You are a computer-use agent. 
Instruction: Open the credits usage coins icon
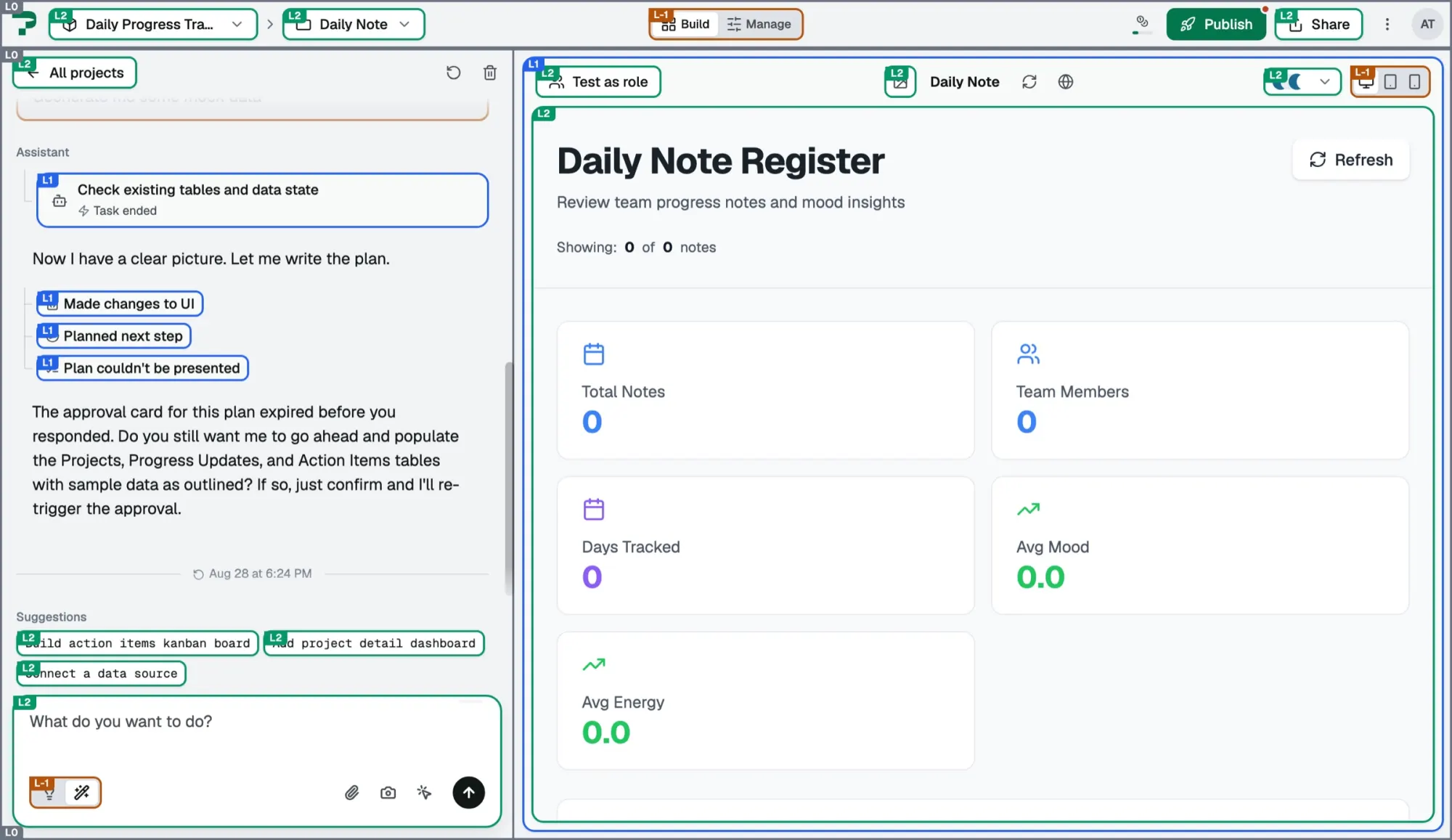[x=1141, y=21]
